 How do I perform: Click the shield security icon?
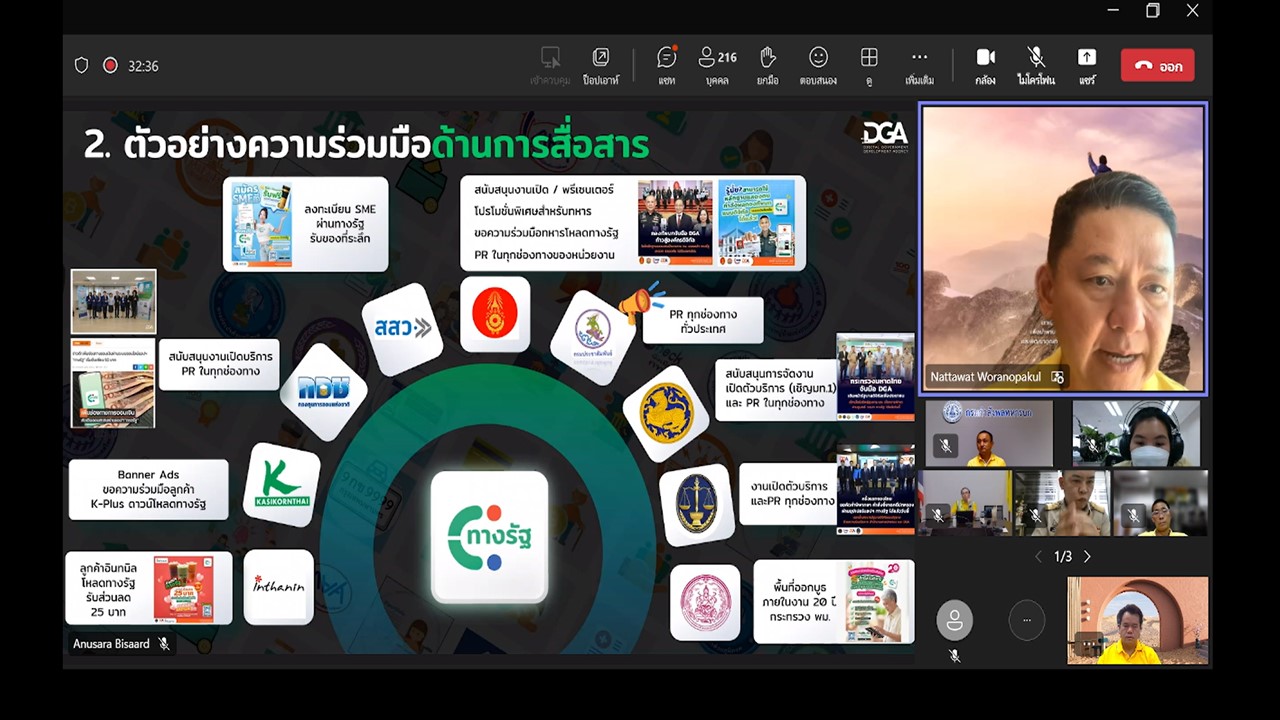point(82,65)
